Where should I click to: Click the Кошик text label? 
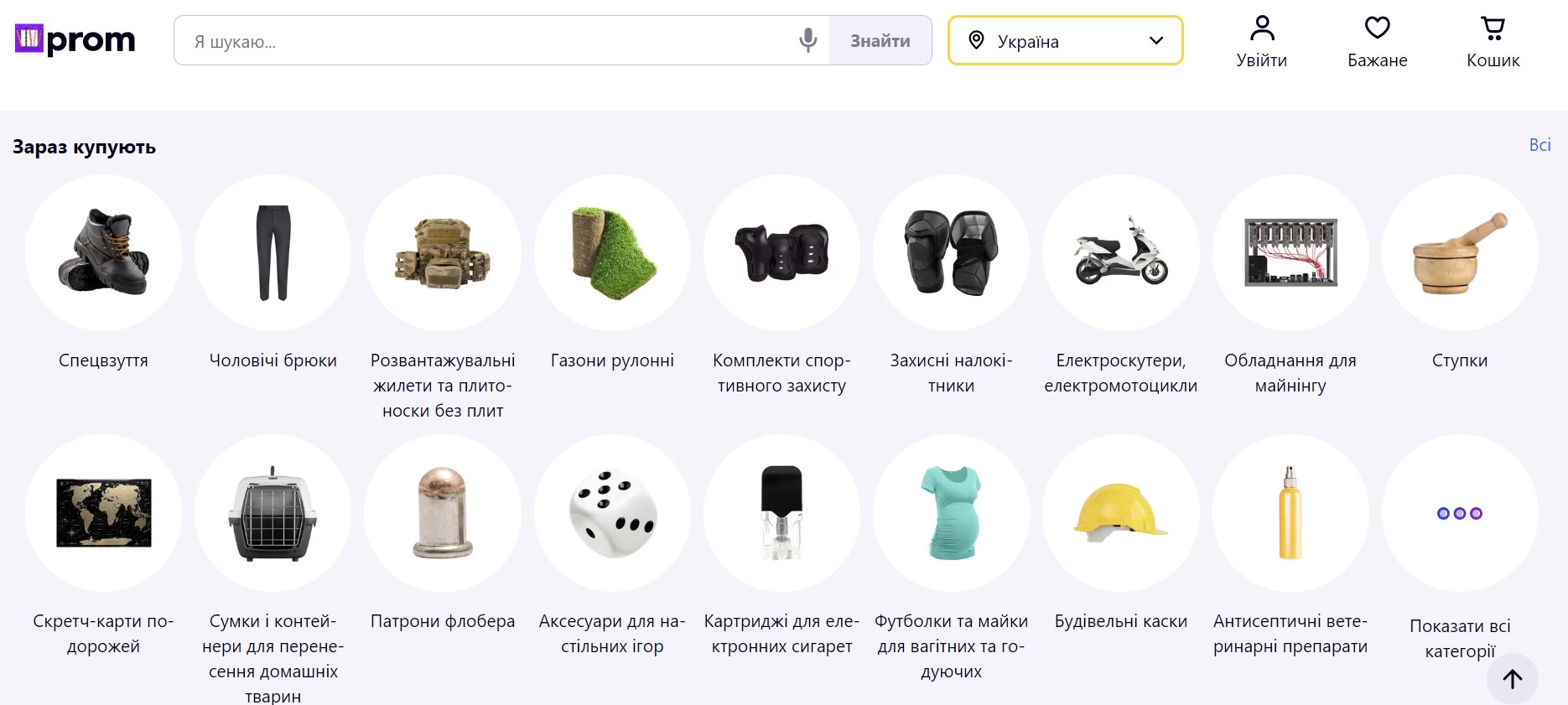click(x=1493, y=60)
